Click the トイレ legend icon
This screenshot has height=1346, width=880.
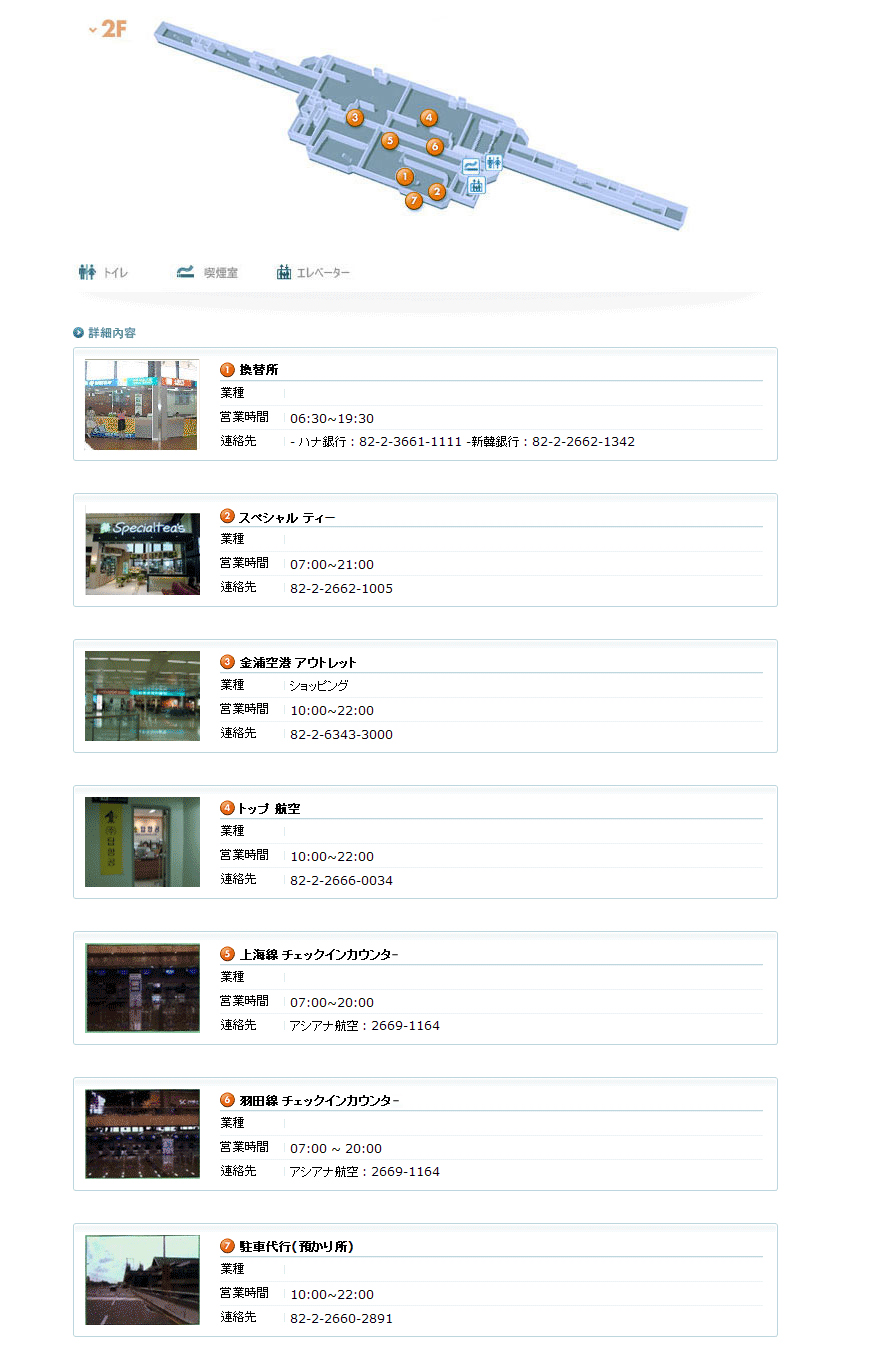(88, 272)
